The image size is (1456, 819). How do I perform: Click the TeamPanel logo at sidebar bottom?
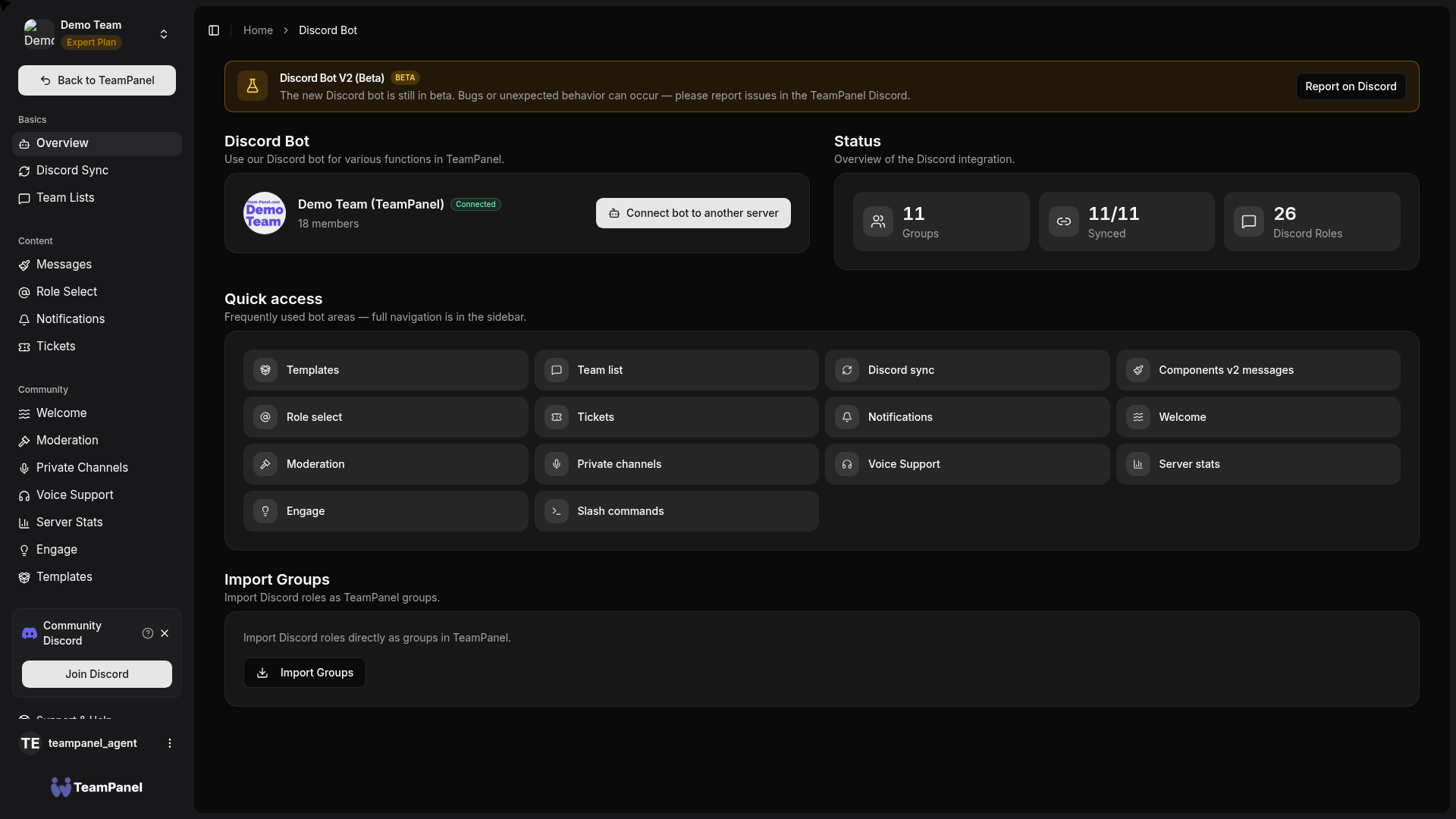97,787
